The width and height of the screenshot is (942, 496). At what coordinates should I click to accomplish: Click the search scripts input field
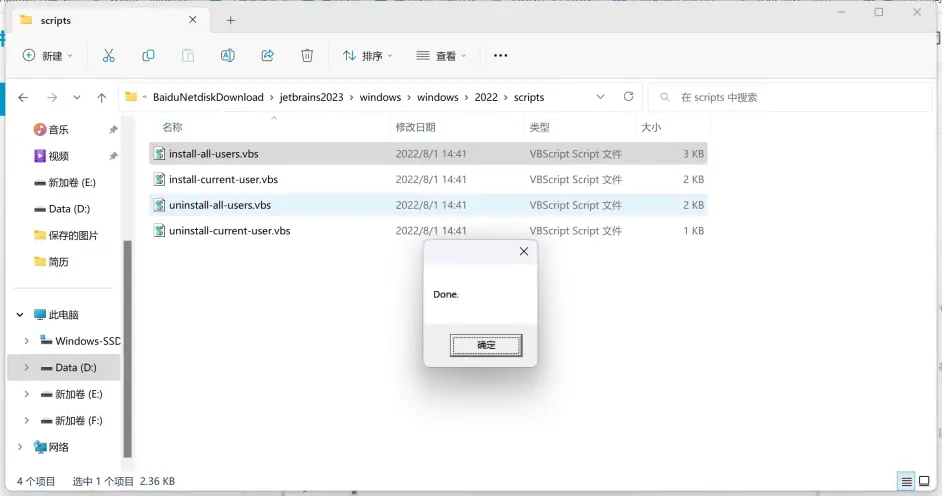click(790, 97)
